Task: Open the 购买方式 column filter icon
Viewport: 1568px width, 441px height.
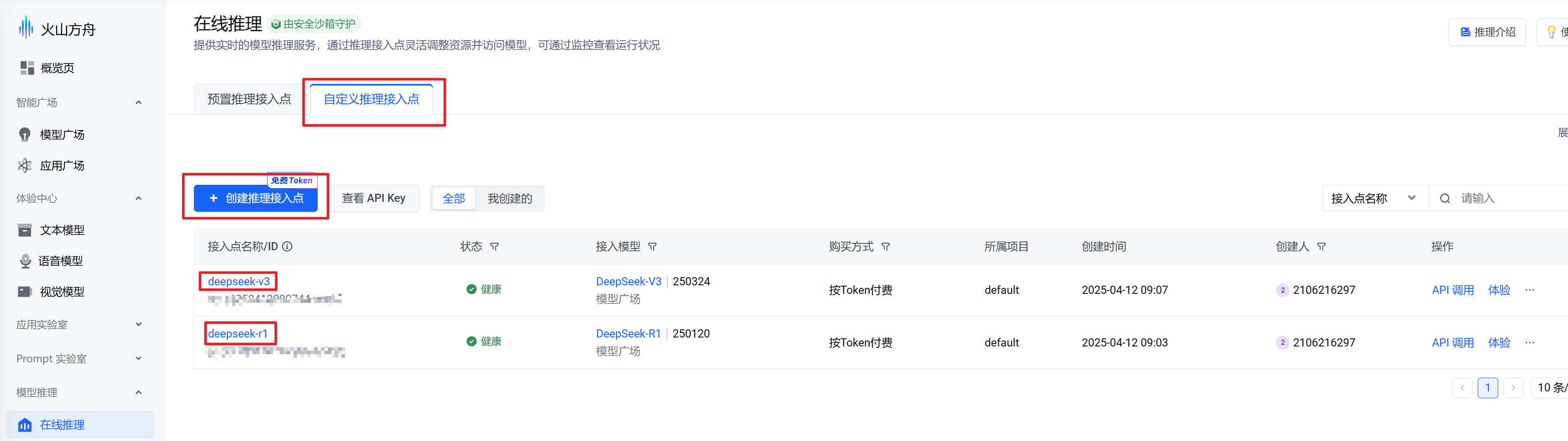Action: click(886, 246)
